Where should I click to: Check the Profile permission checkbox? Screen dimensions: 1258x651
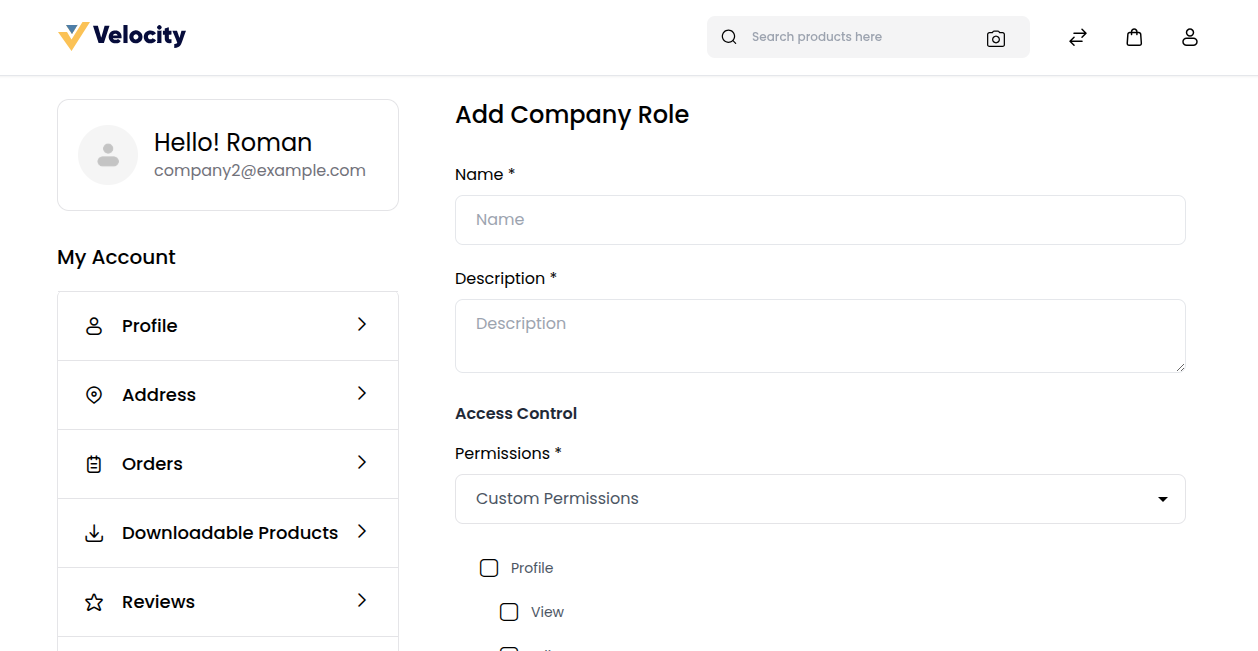pos(489,568)
